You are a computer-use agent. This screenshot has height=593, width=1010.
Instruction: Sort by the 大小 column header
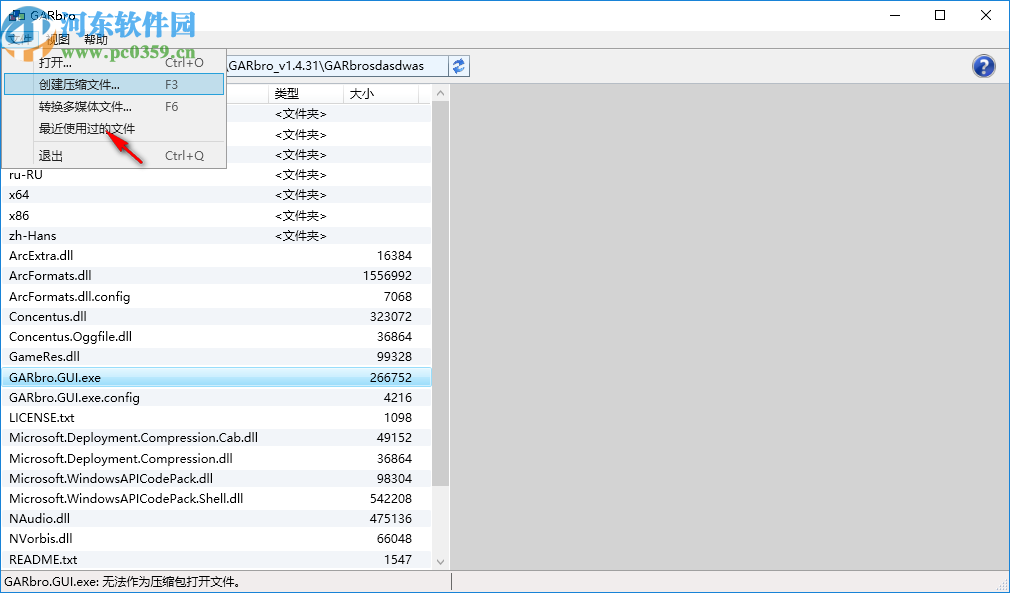coord(381,93)
